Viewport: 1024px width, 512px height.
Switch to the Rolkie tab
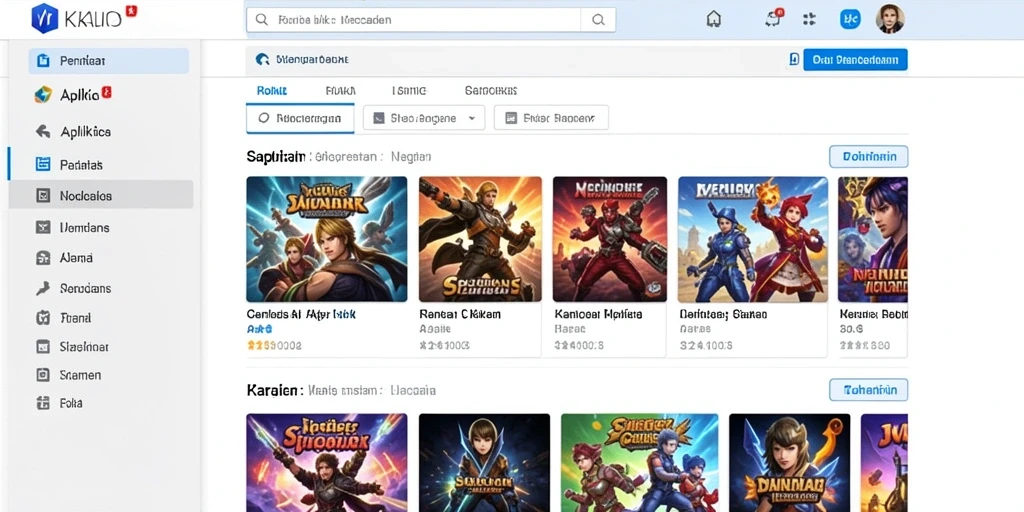[x=272, y=91]
